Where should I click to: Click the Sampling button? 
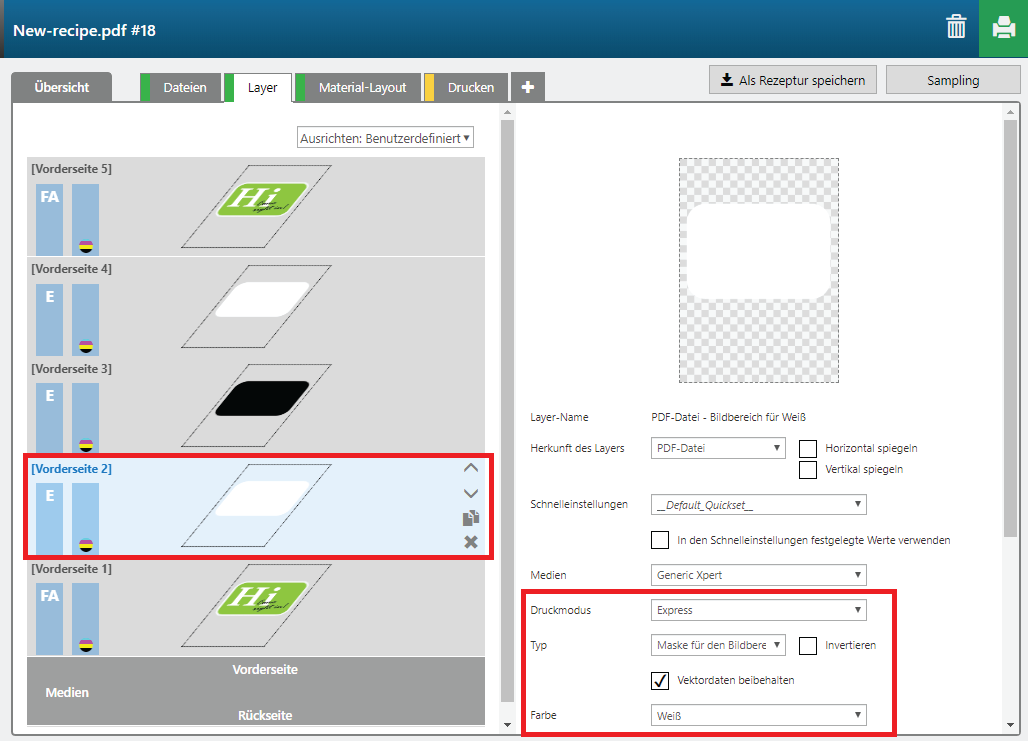point(952,80)
